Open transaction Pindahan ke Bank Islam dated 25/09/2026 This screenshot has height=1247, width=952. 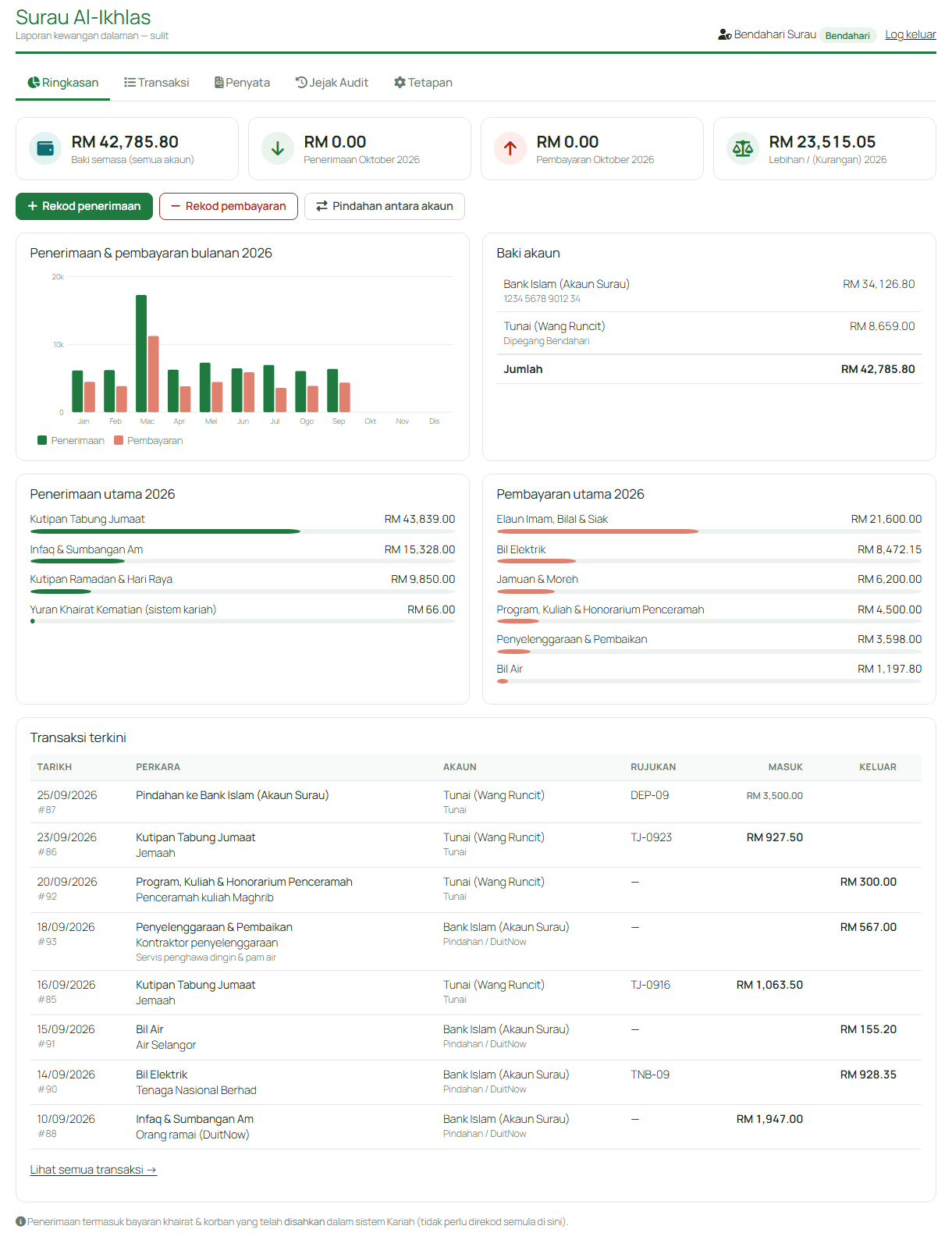click(x=476, y=801)
